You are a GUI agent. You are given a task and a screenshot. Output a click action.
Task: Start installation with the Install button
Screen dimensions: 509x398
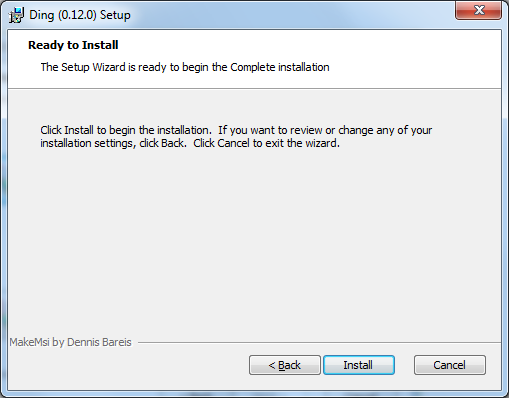pos(359,365)
